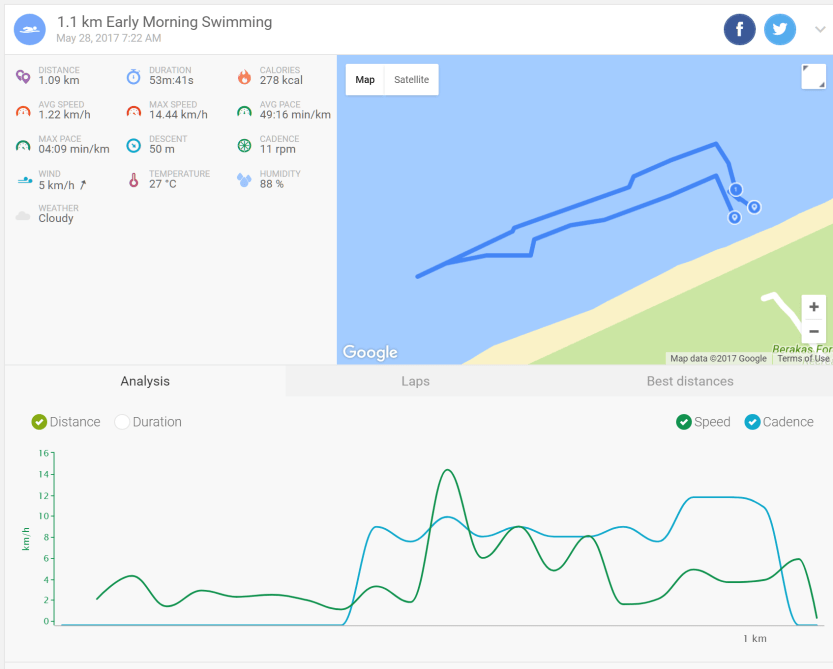Click the cadence wheel icon

tap(244, 145)
